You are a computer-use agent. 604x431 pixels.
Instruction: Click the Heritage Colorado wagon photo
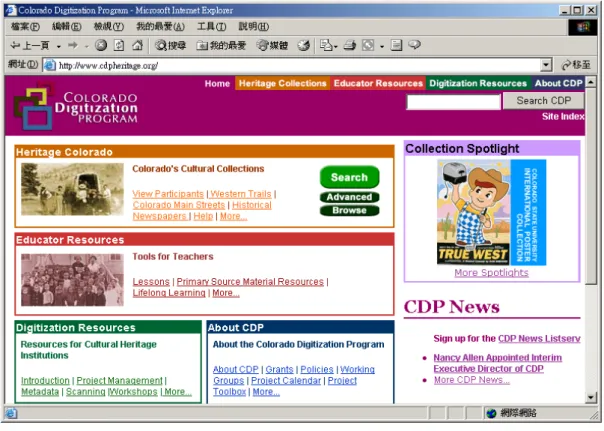[x=72, y=189]
